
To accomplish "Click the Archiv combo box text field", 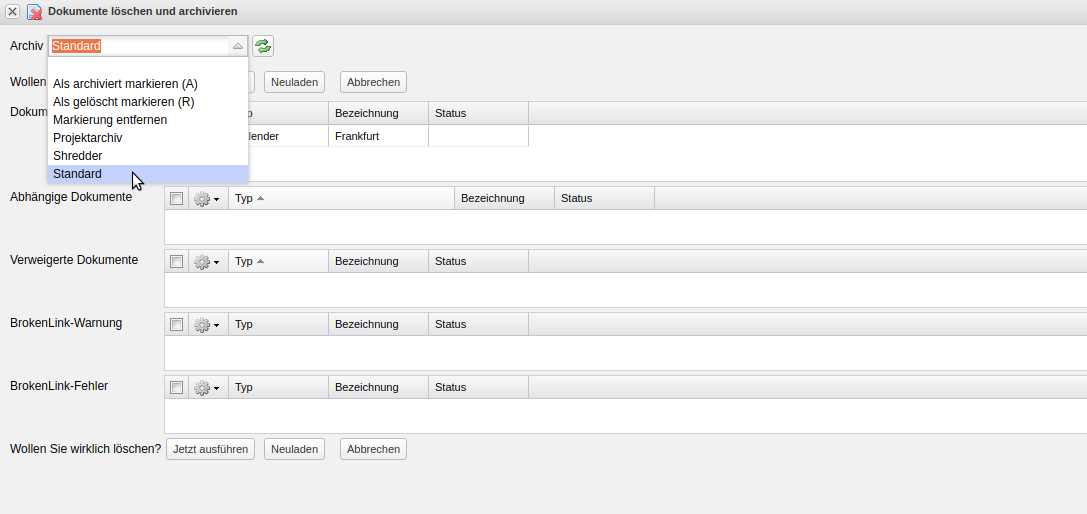I will (x=139, y=46).
